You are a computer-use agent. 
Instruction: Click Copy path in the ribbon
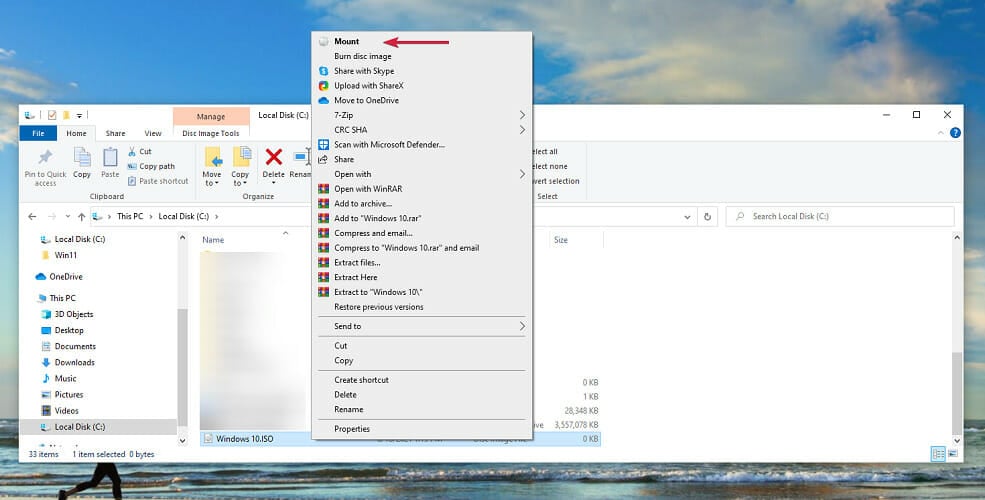[x=151, y=166]
